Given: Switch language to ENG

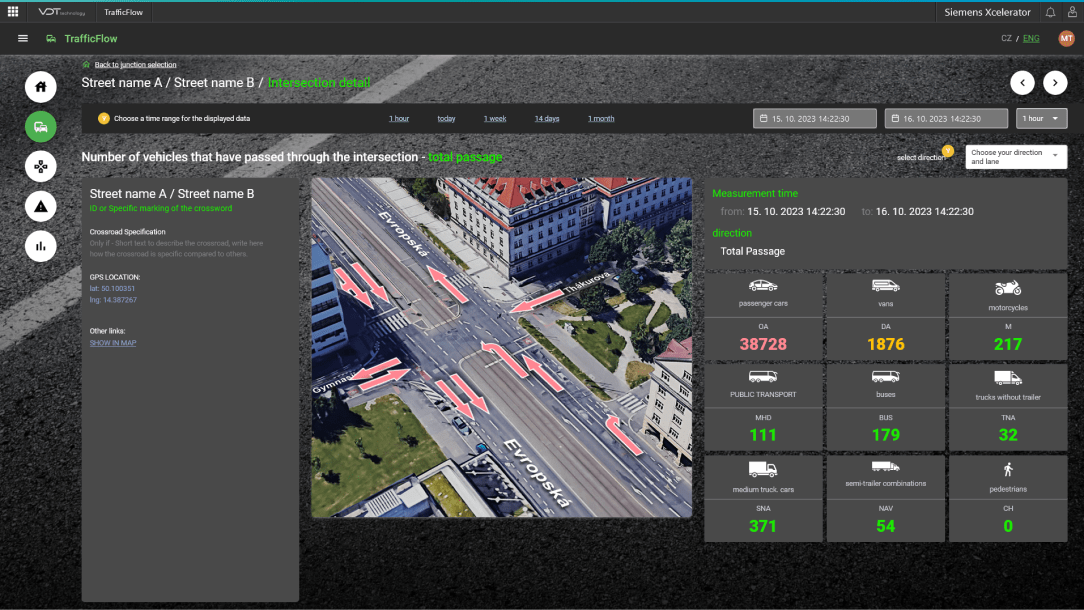Looking at the screenshot, I should 1031,39.
